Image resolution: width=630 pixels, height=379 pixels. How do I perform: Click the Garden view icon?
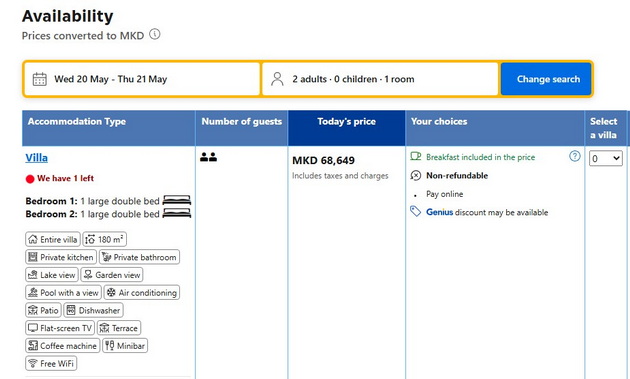point(88,275)
